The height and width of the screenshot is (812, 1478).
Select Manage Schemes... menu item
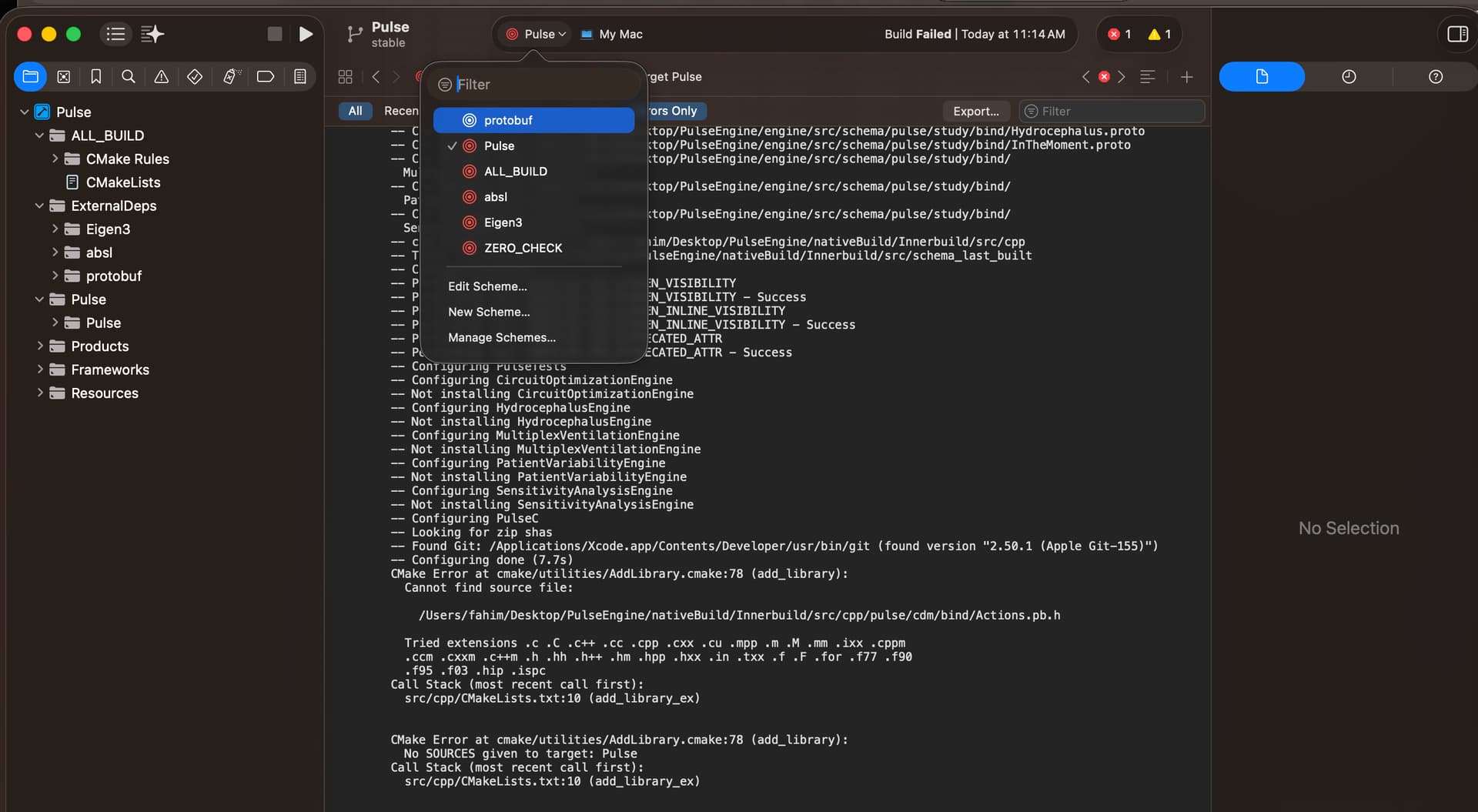click(502, 338)
